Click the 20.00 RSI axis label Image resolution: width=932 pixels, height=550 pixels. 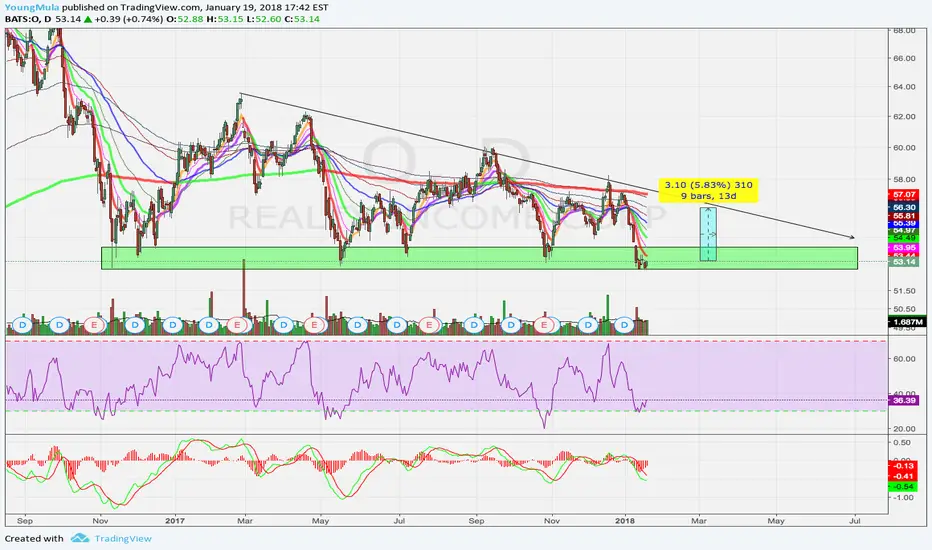click(x=903, y=429)
